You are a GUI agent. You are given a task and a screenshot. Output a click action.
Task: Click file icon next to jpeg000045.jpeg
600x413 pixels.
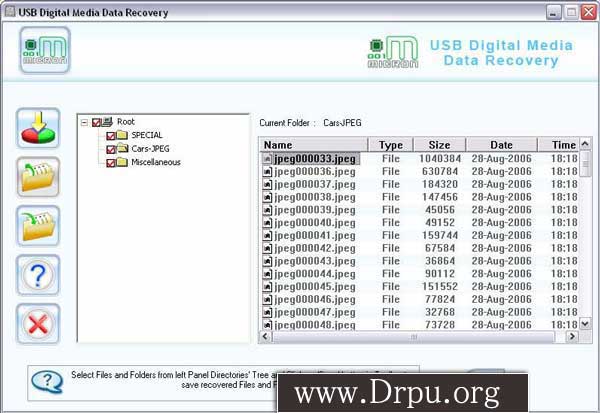[x=267, y=287]
